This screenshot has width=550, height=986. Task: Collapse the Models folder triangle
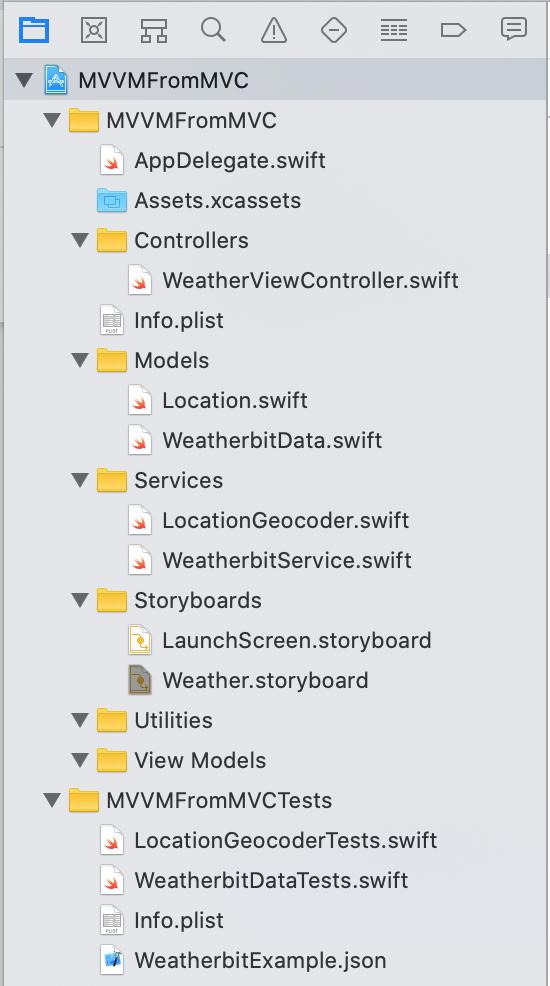(80, 360)
